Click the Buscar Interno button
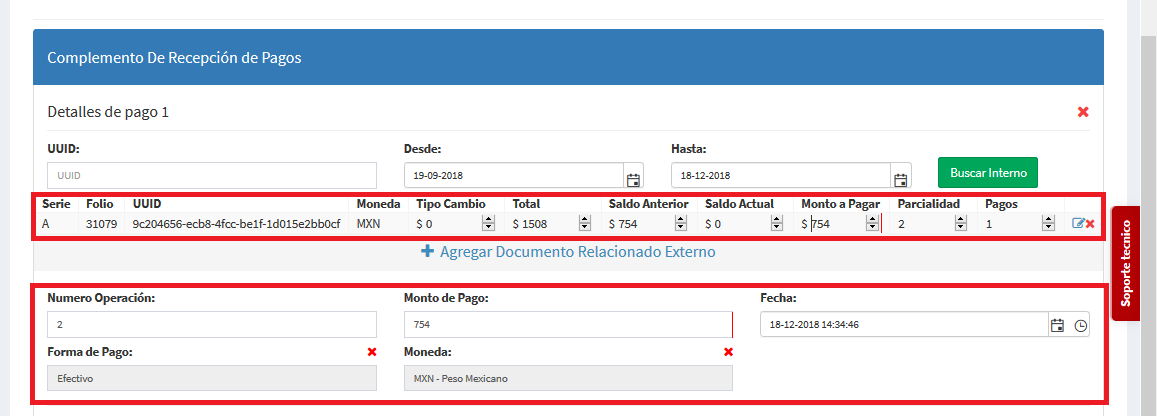 [x=988, y=172]
